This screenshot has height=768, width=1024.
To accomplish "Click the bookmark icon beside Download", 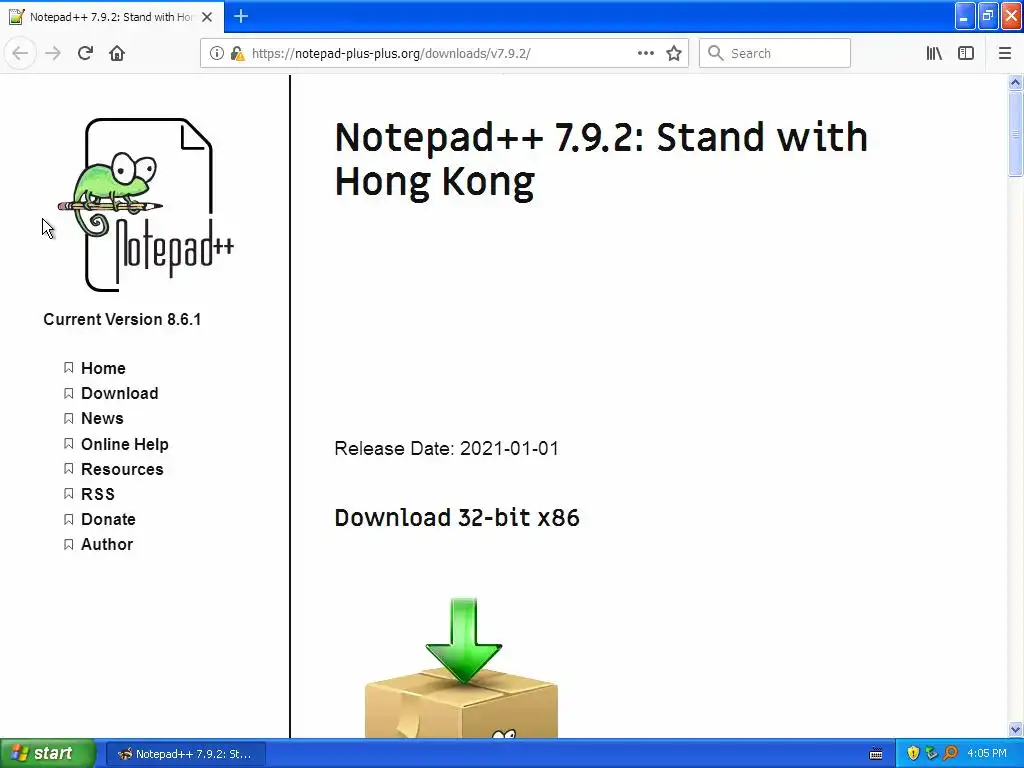I will click(x=69, y=393).
